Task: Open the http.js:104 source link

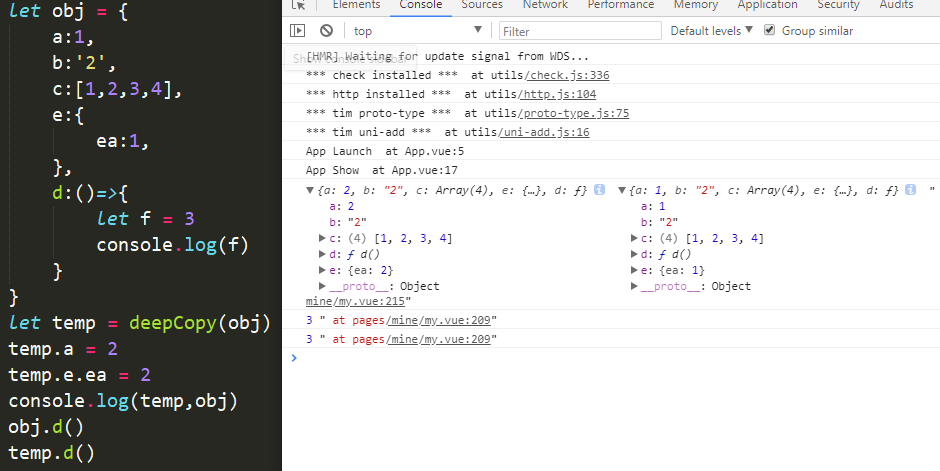Action: pyautogui.click(x=558, y=95)
